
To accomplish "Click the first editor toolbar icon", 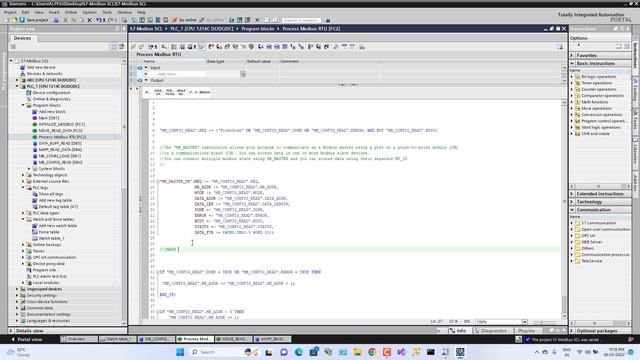I will pyautogui.click(x=133, y=47).
